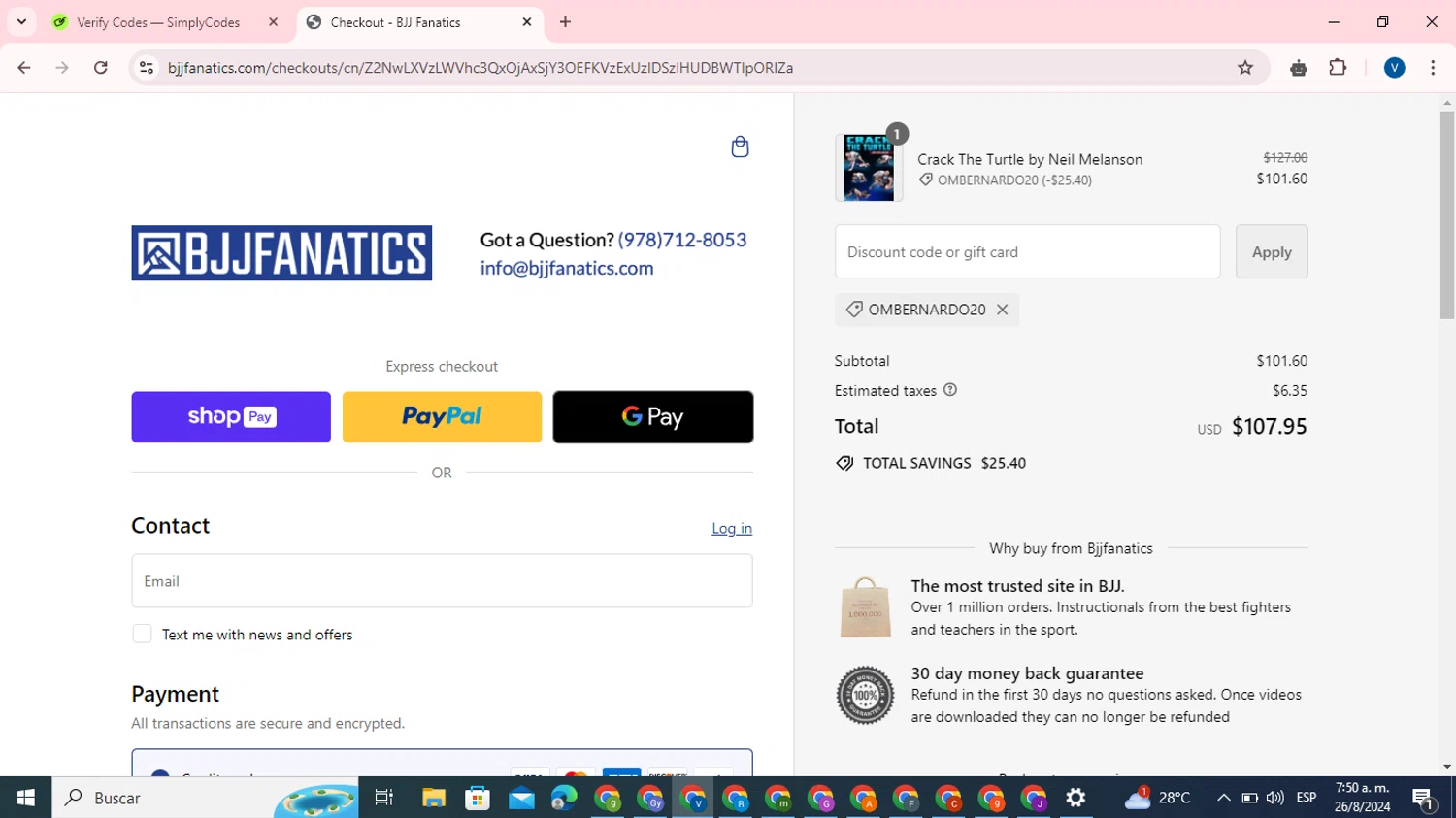This screenshot has height=818, width=1456.
Task: Pay with Shop Pay express checkout
Action: [x=231, y=417]
